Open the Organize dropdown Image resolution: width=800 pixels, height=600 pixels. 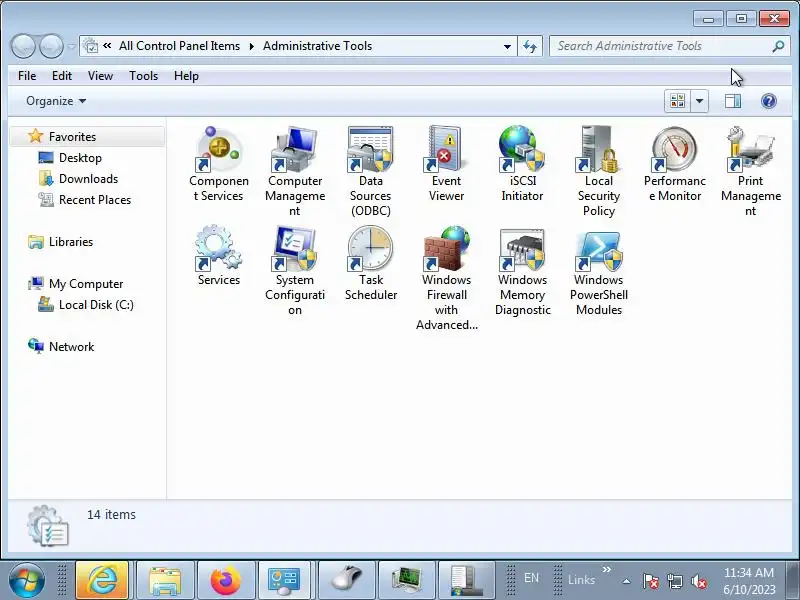pyautogui.click(x=56, y=101)
